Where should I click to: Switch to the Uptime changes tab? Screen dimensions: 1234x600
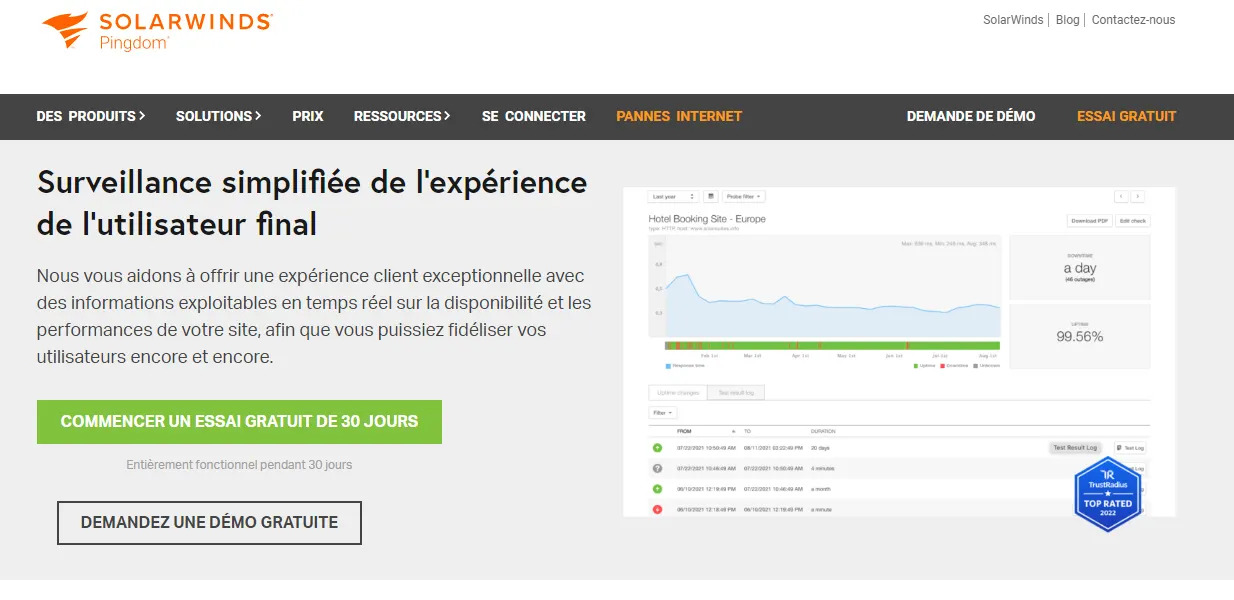point(679,393)
